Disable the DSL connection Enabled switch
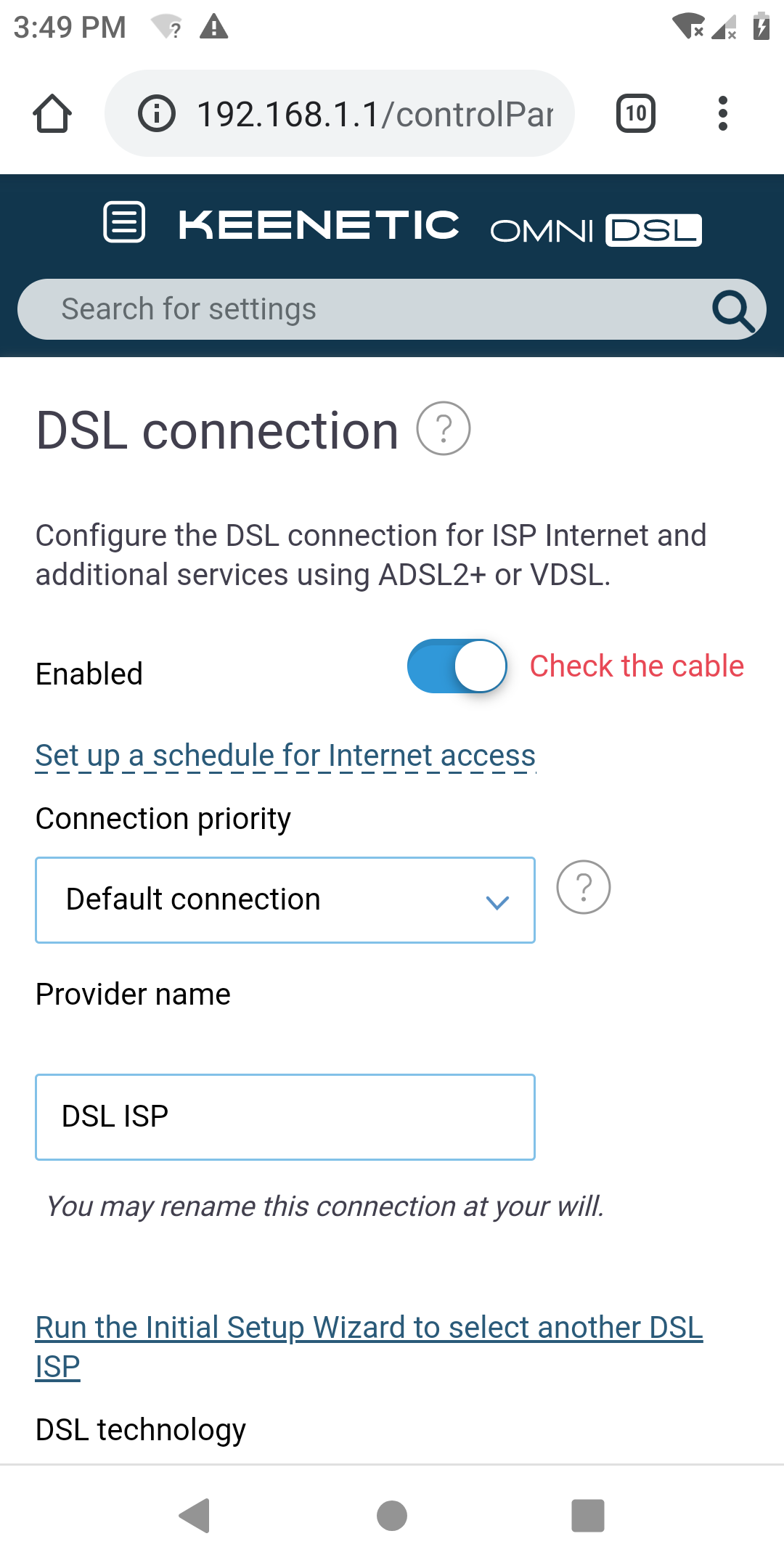Screen dimensions: 784x1568 [457, 666]
